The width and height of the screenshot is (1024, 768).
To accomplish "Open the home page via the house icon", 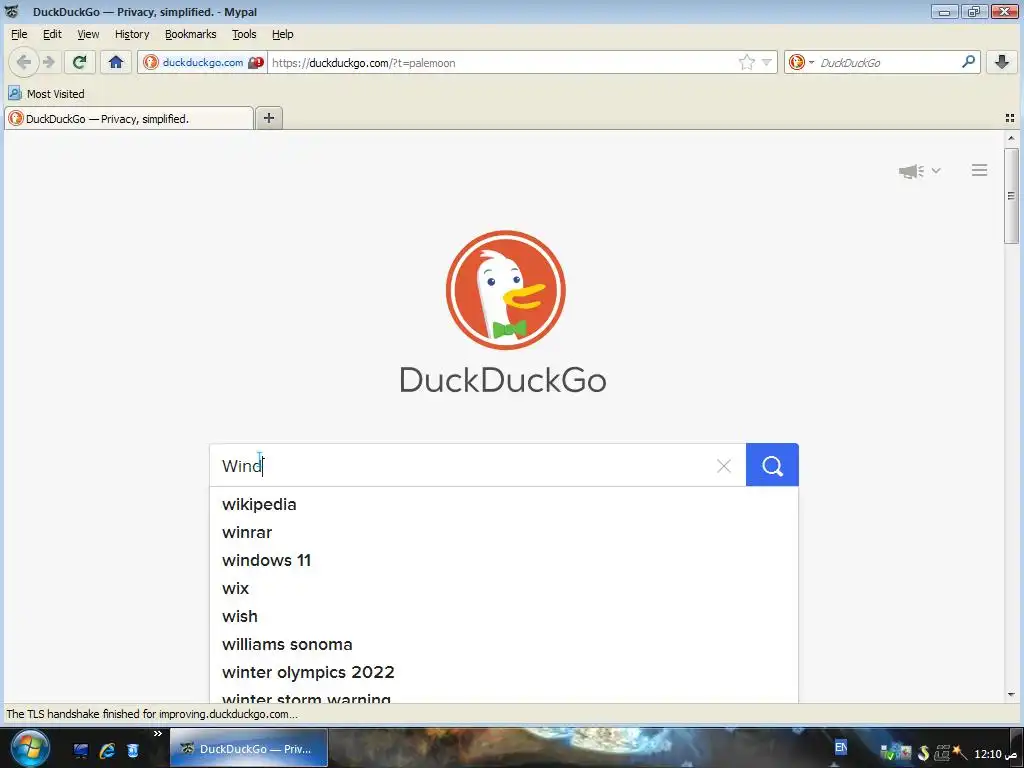I will pyautogui.click(x=116, y=62).
